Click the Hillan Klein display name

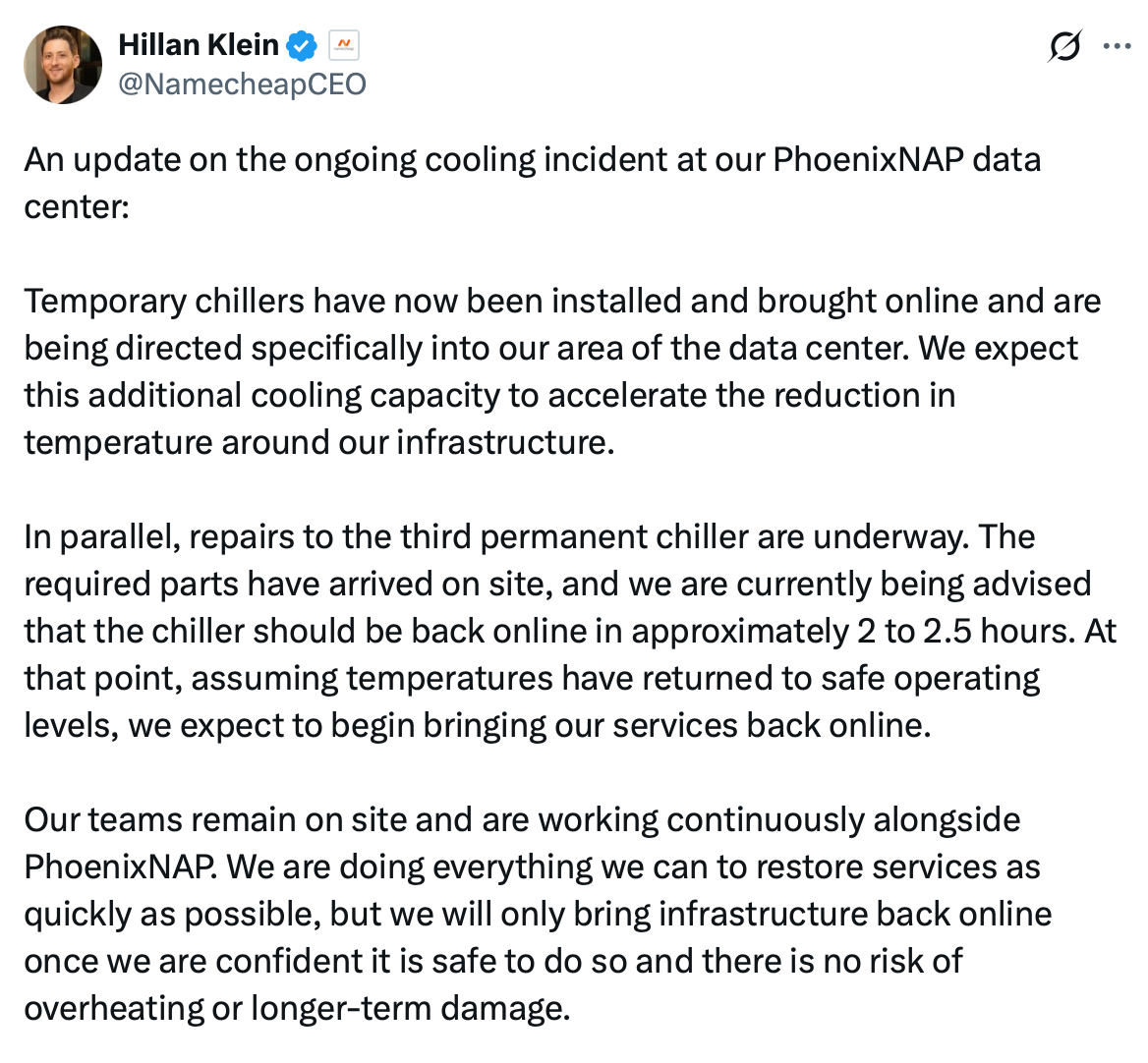coord(199,45)
